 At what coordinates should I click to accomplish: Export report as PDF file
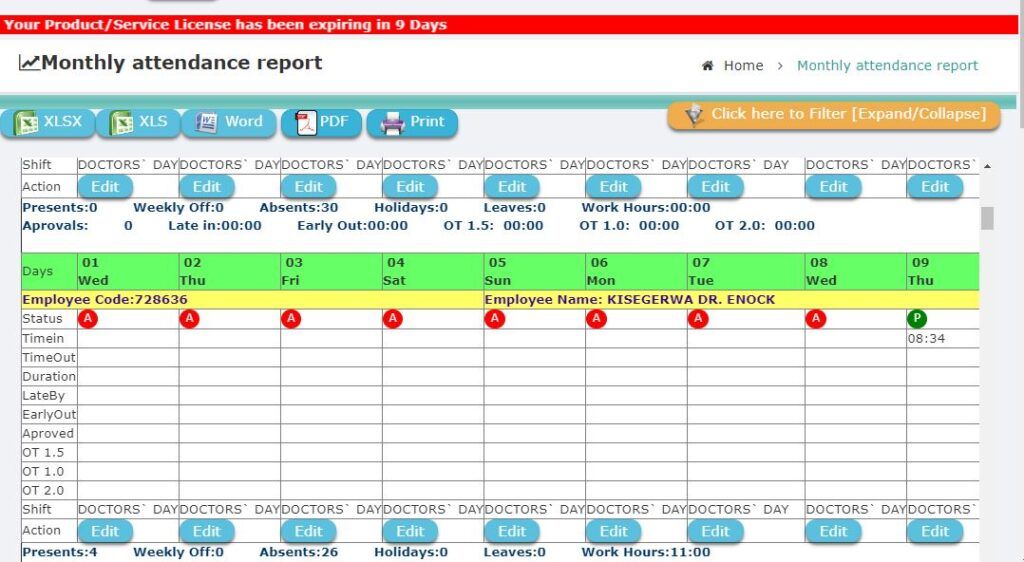(321, 123)
